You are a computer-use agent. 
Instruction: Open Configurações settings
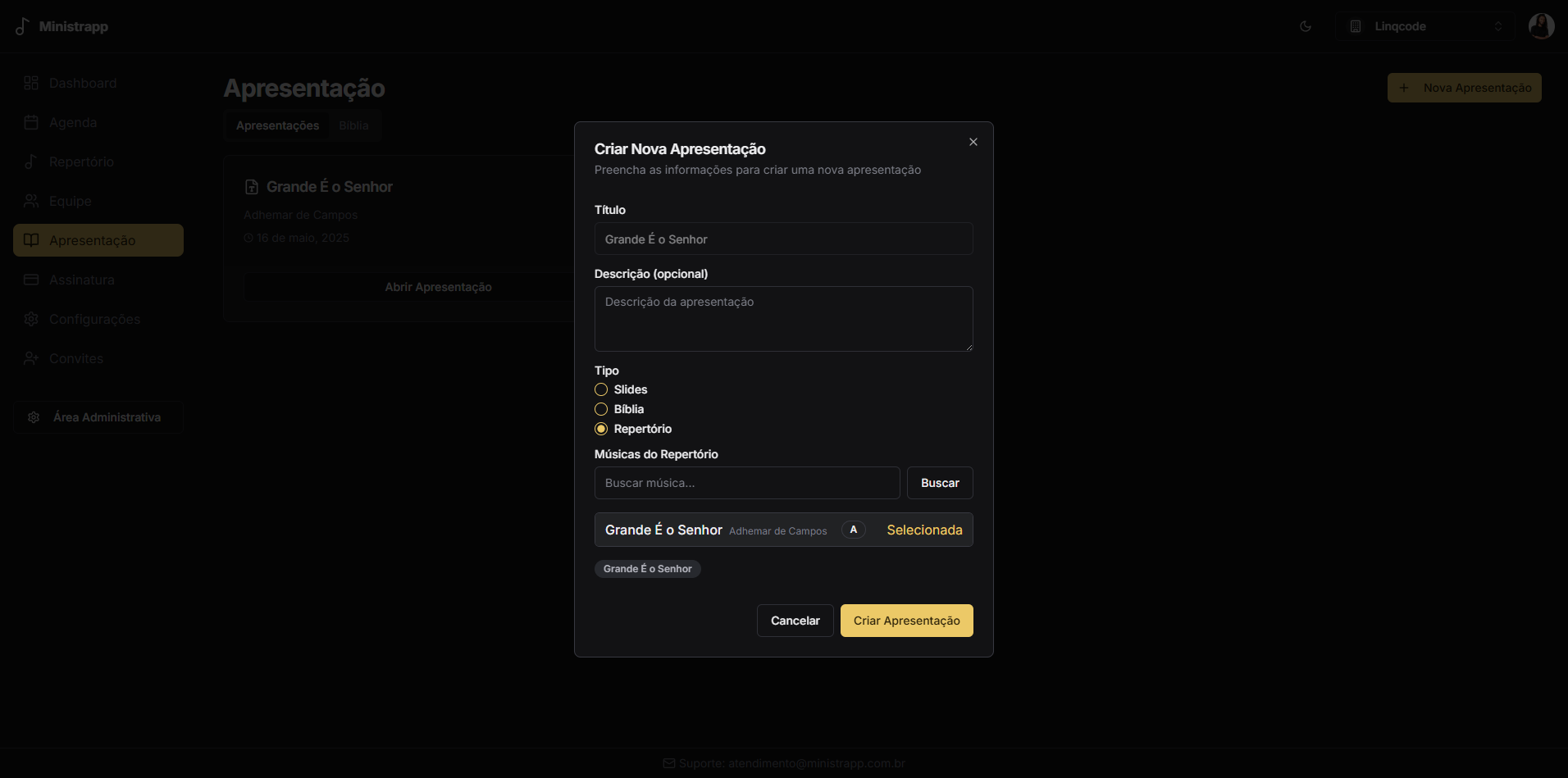coord(94,319)
